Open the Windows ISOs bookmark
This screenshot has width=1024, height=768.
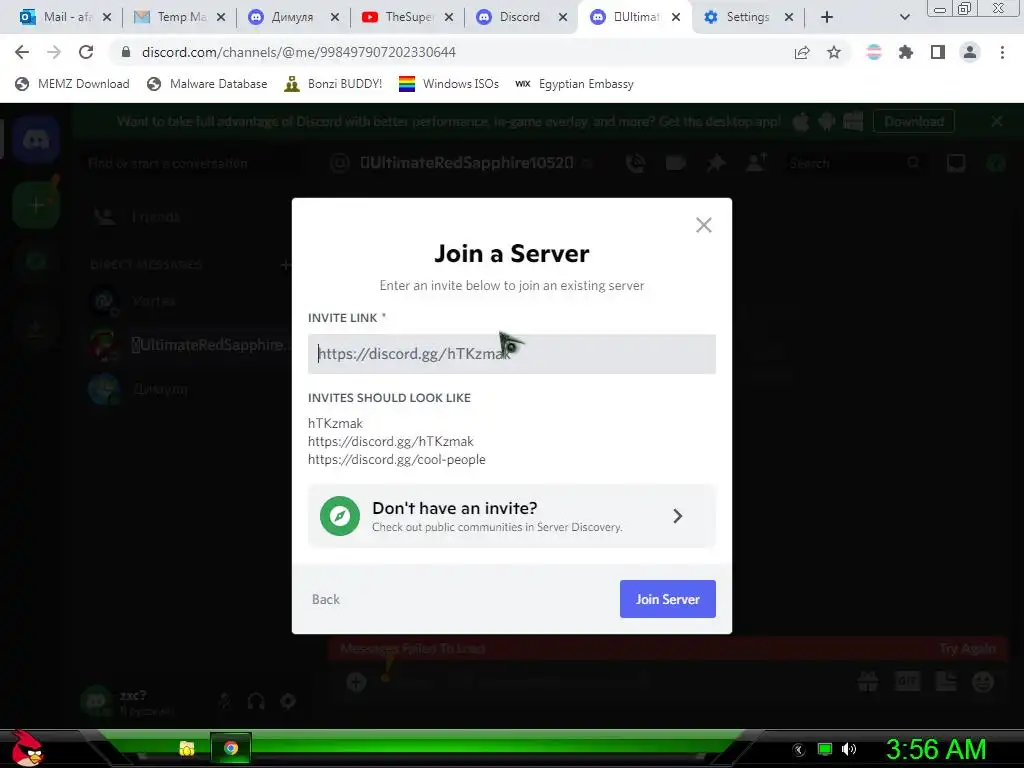[x=449, y=84]
